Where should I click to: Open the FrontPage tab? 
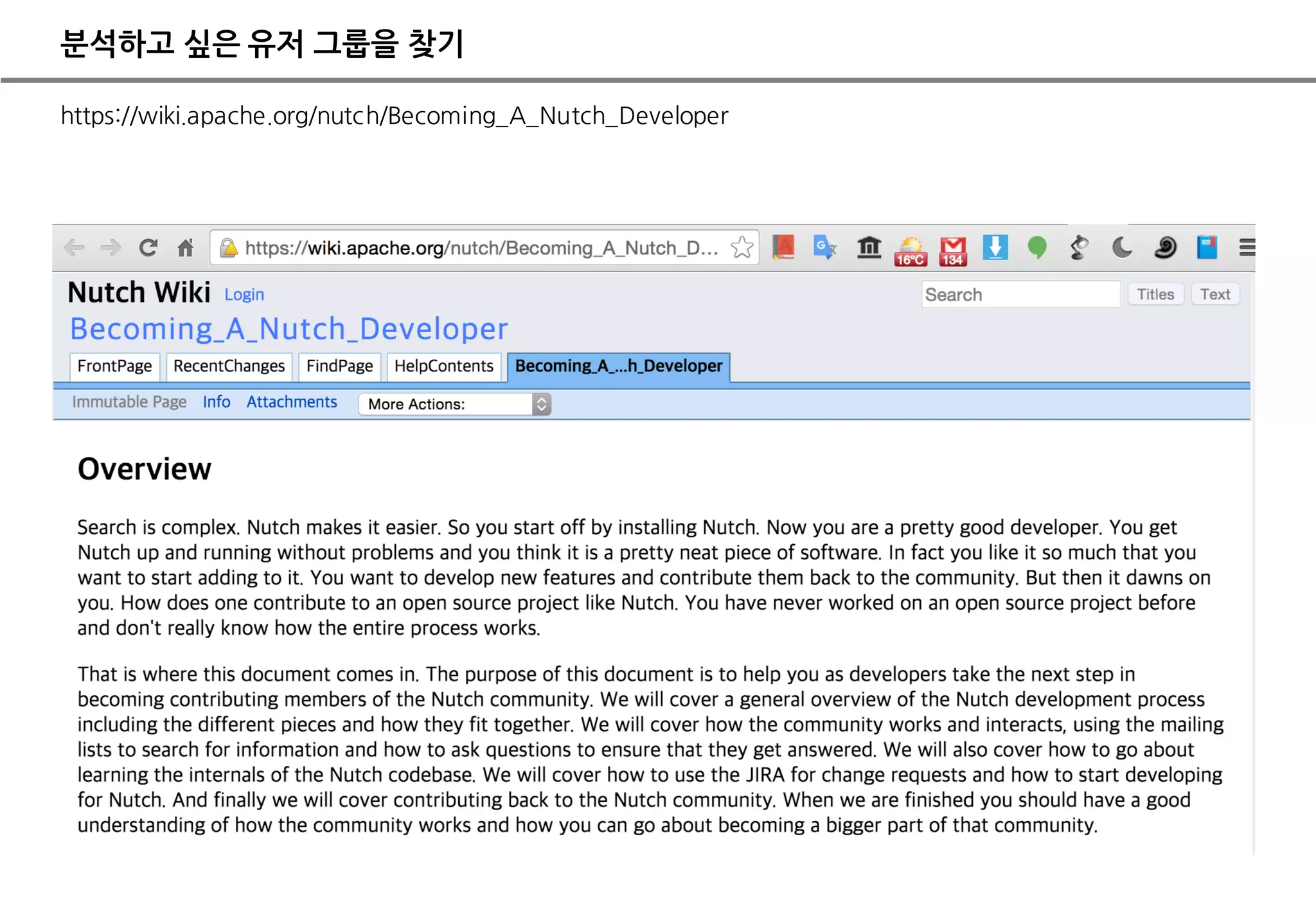(114, 366)
